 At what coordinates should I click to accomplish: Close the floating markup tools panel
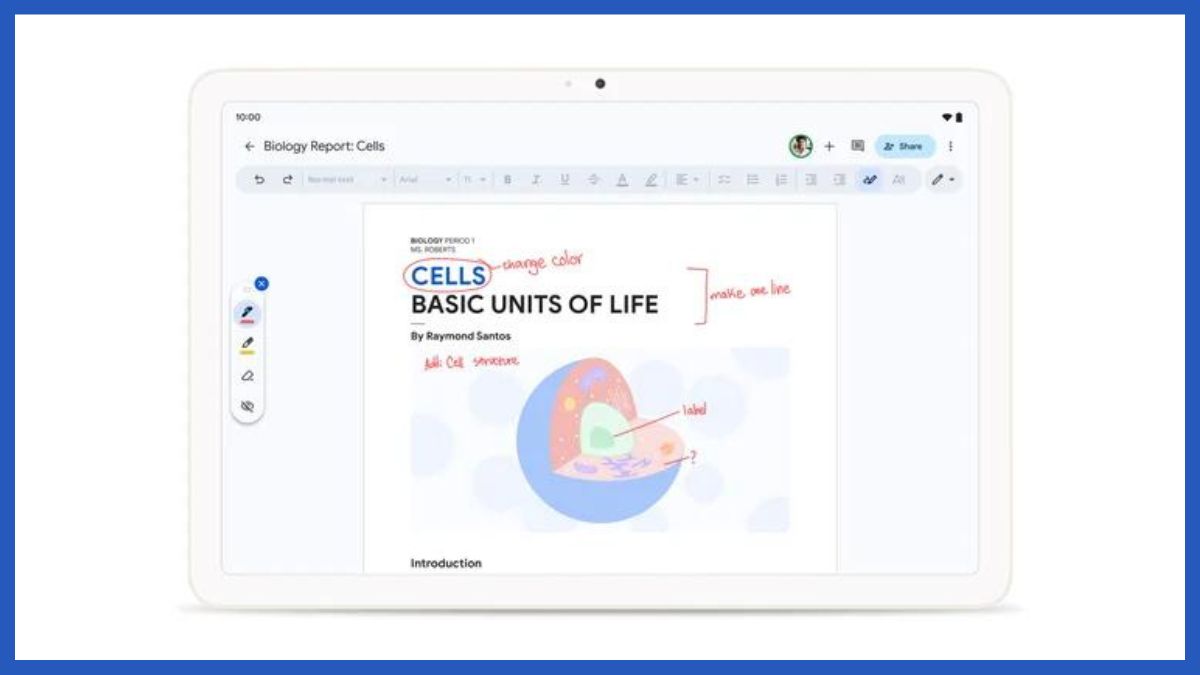coord(261,284)
